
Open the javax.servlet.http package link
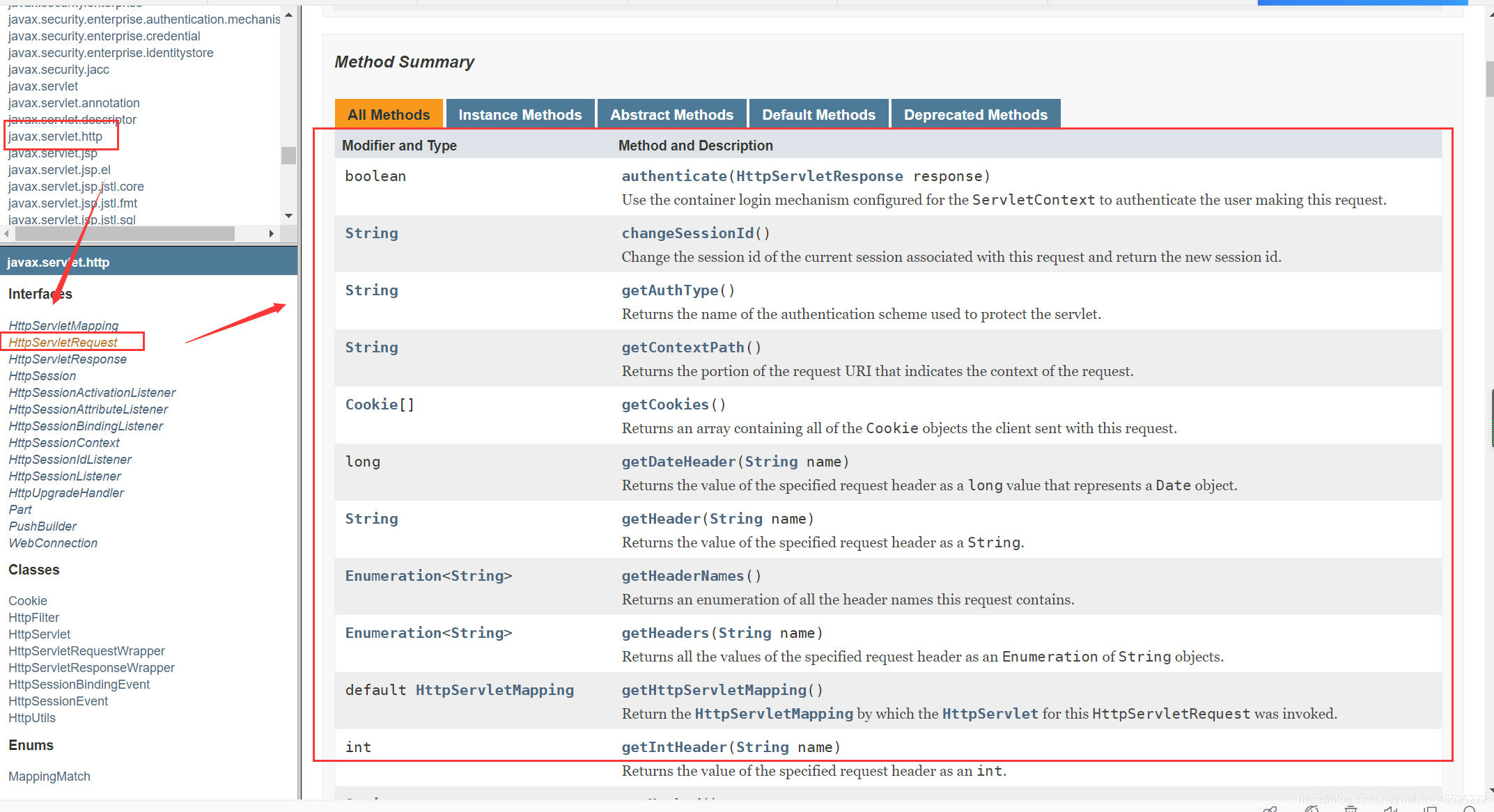click(55, 136)
